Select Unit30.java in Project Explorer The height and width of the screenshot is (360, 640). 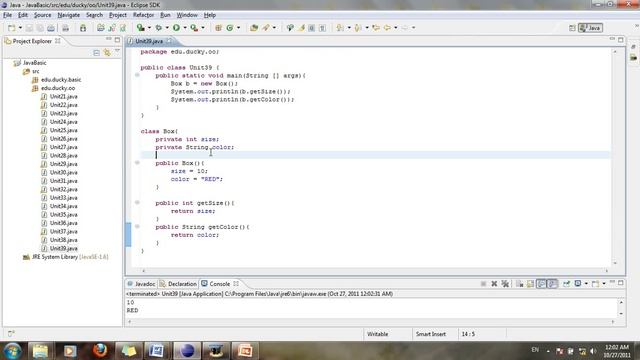[59, 173]
